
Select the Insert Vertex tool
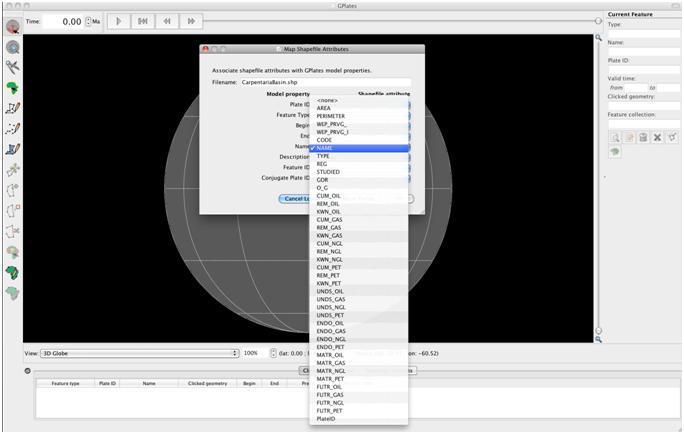13,190
